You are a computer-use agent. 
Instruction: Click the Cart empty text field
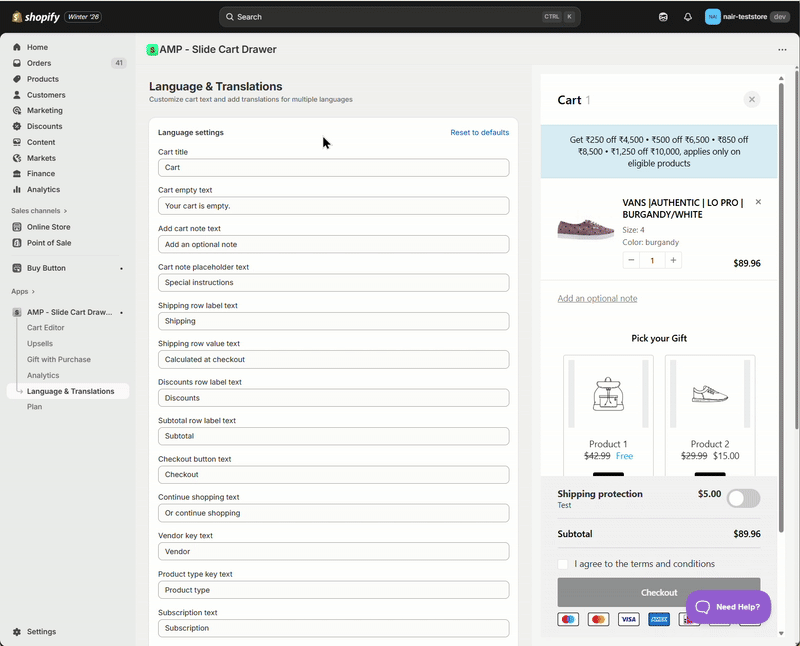333,206
